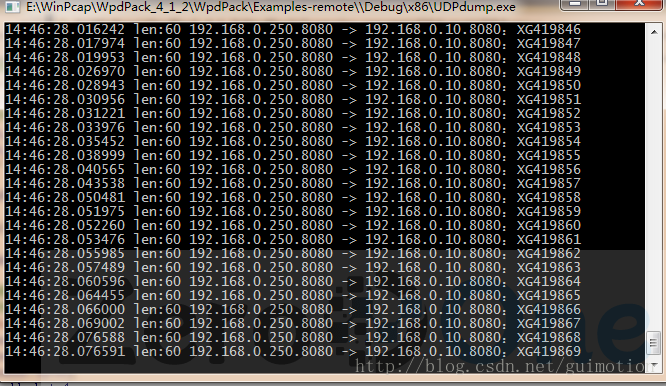Open the console system menu icon in title bar

click(x=11, y=6)
